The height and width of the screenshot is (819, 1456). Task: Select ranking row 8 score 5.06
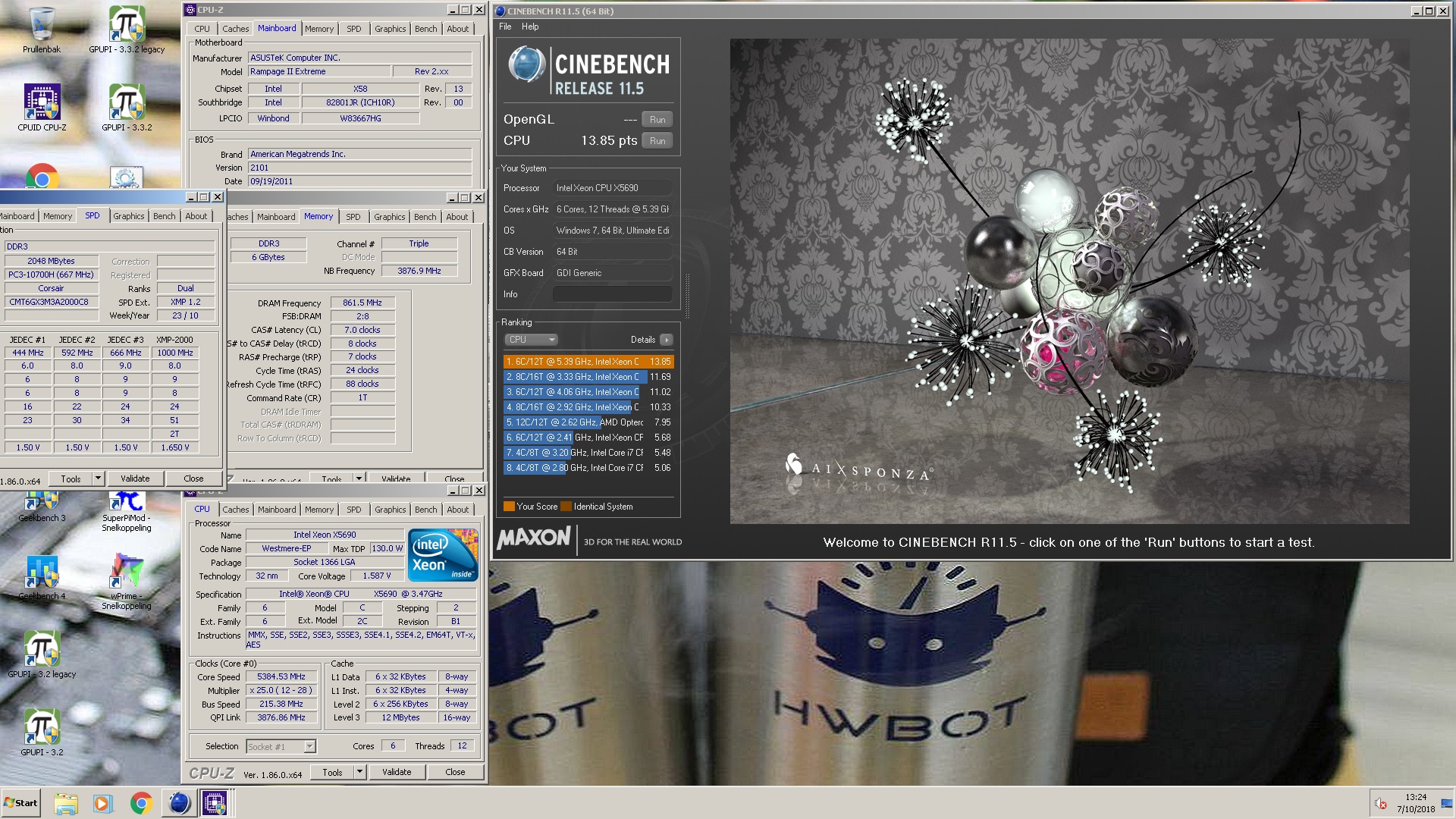point(588,468)
